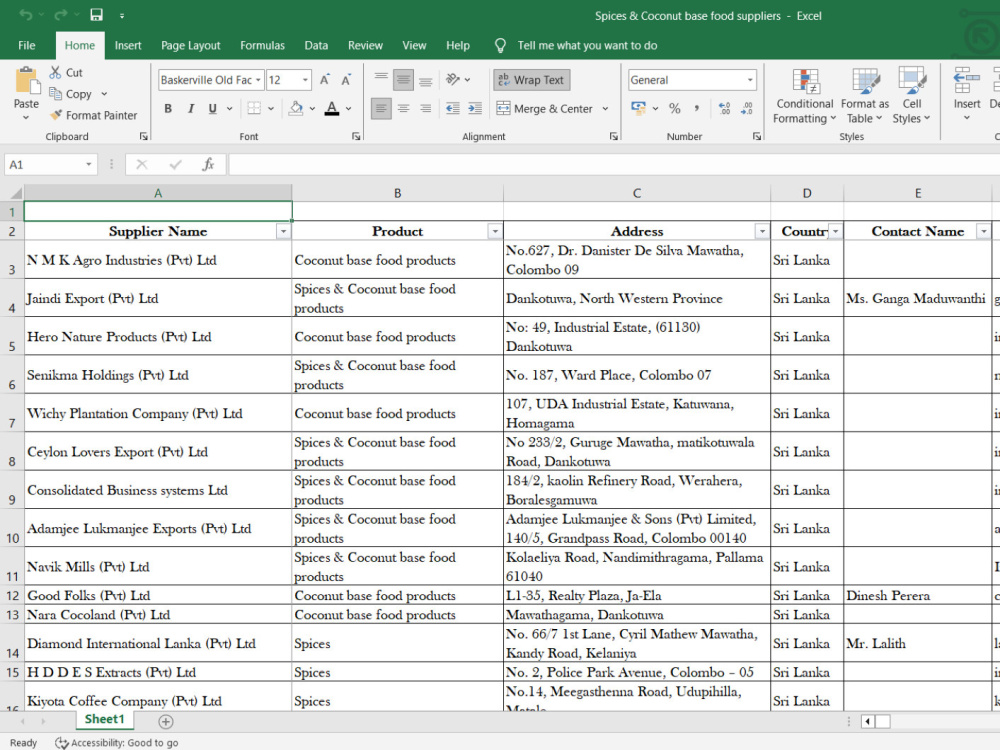Click the Increase Font Size icon
This screenshot has height=750, width=1000.
(325, 80)
